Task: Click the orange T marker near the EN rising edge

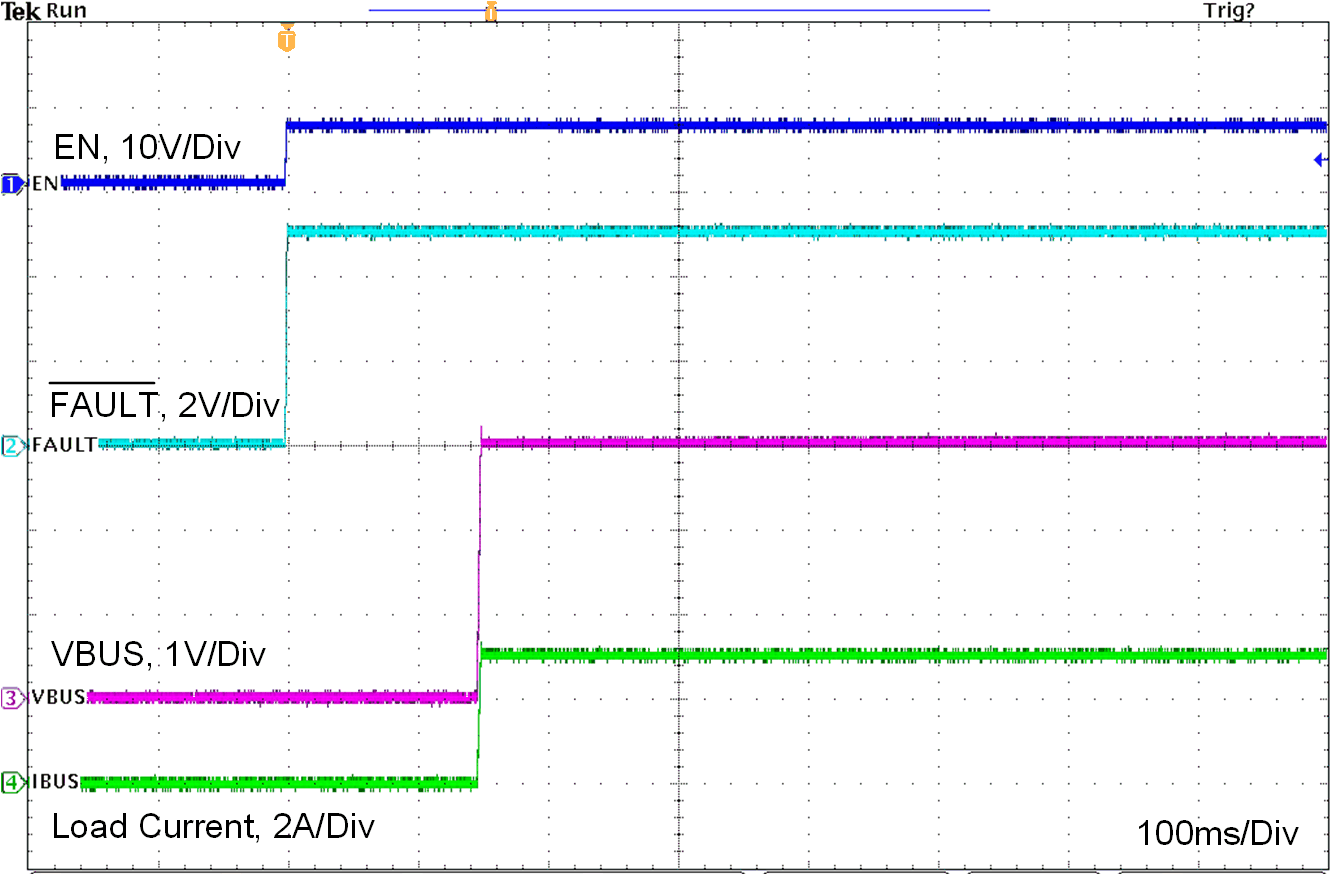Action: click(x=287, y=38)
